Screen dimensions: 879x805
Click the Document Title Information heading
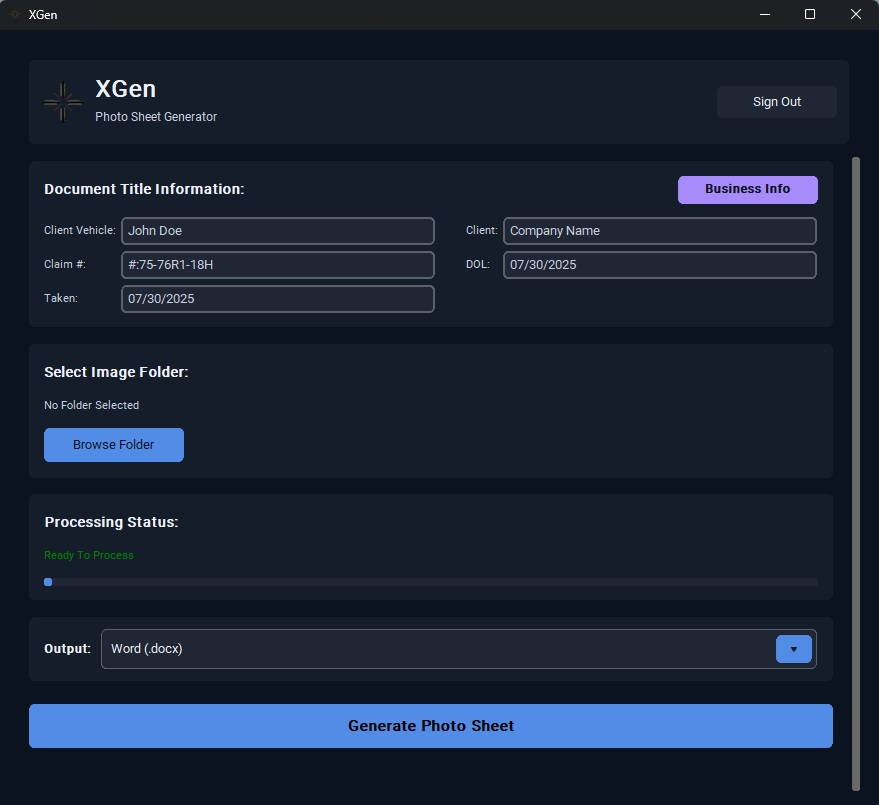pos(144,188)
